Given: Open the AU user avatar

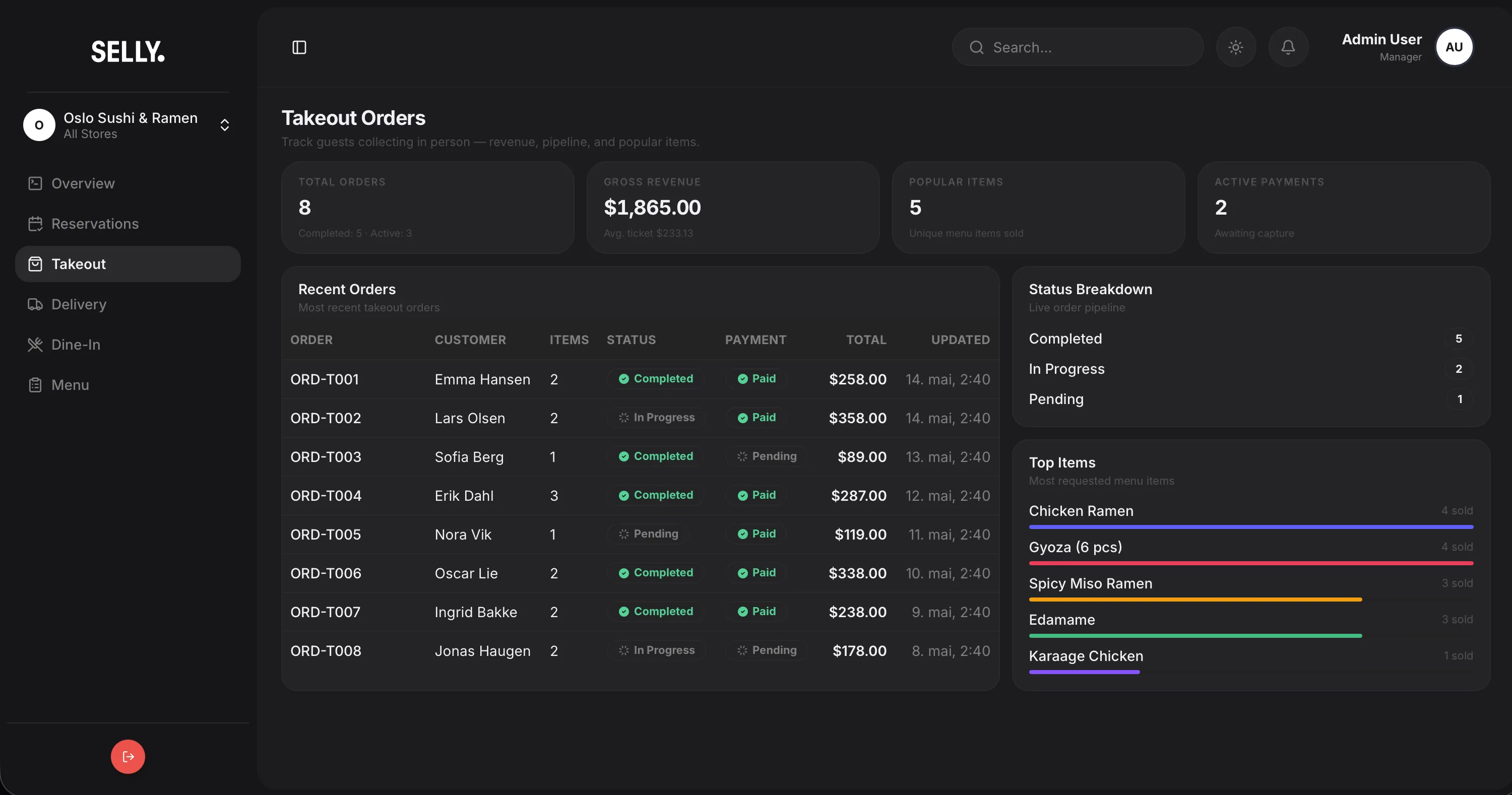Looking at the screenshot, I should (1454, 47).
